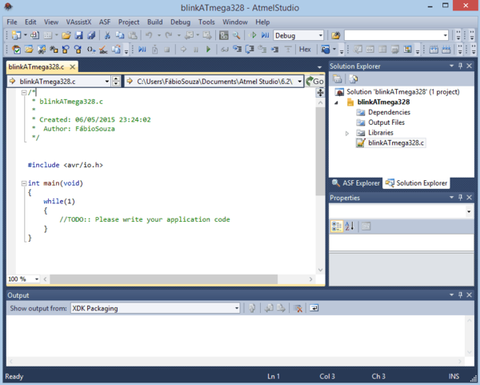Switch to the Solution Explorer bottom tab
This screenshot has width=480, height=385.
click(x=416, y=183)
